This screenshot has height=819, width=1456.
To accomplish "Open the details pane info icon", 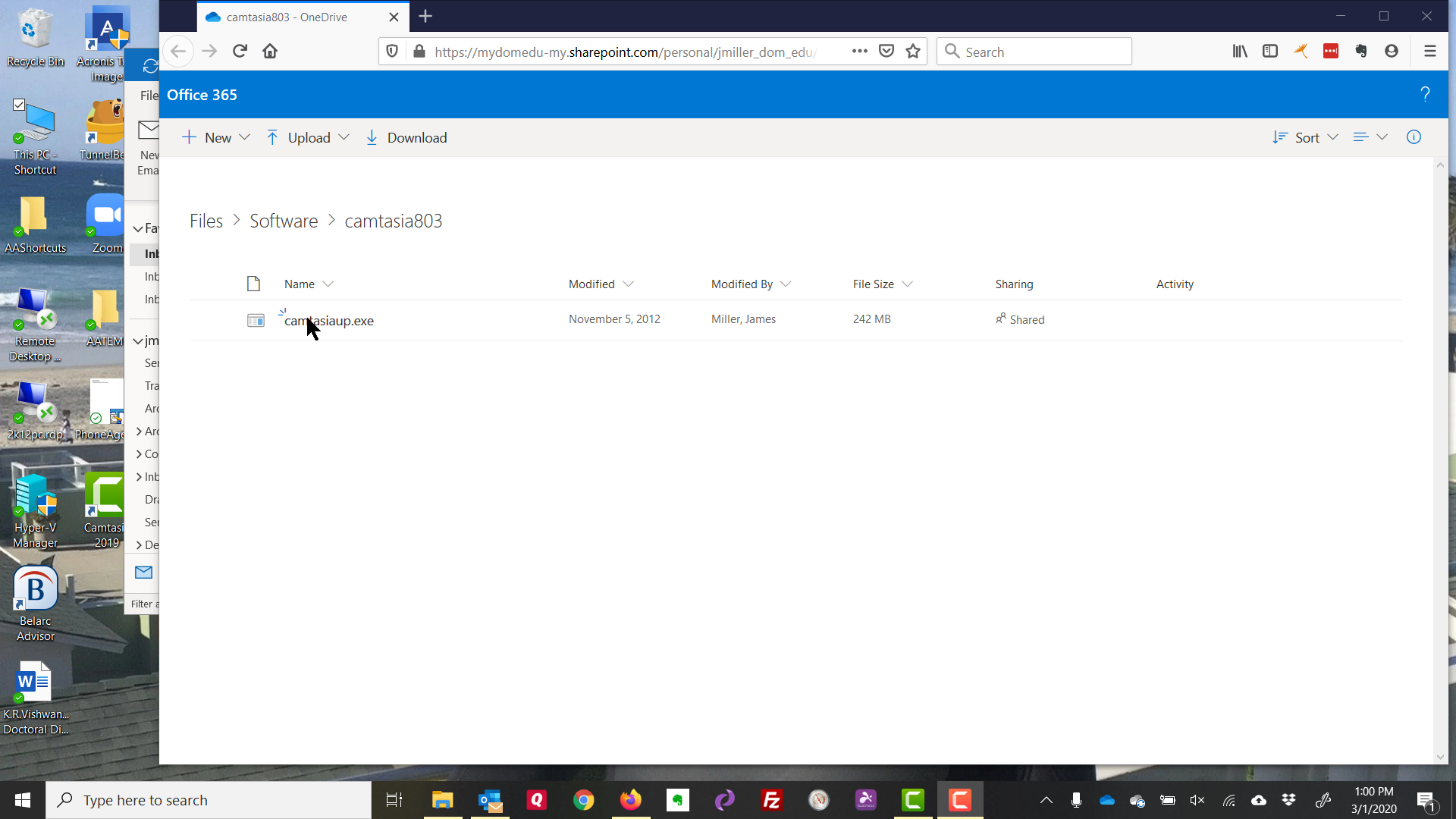I will [1414, 137].
